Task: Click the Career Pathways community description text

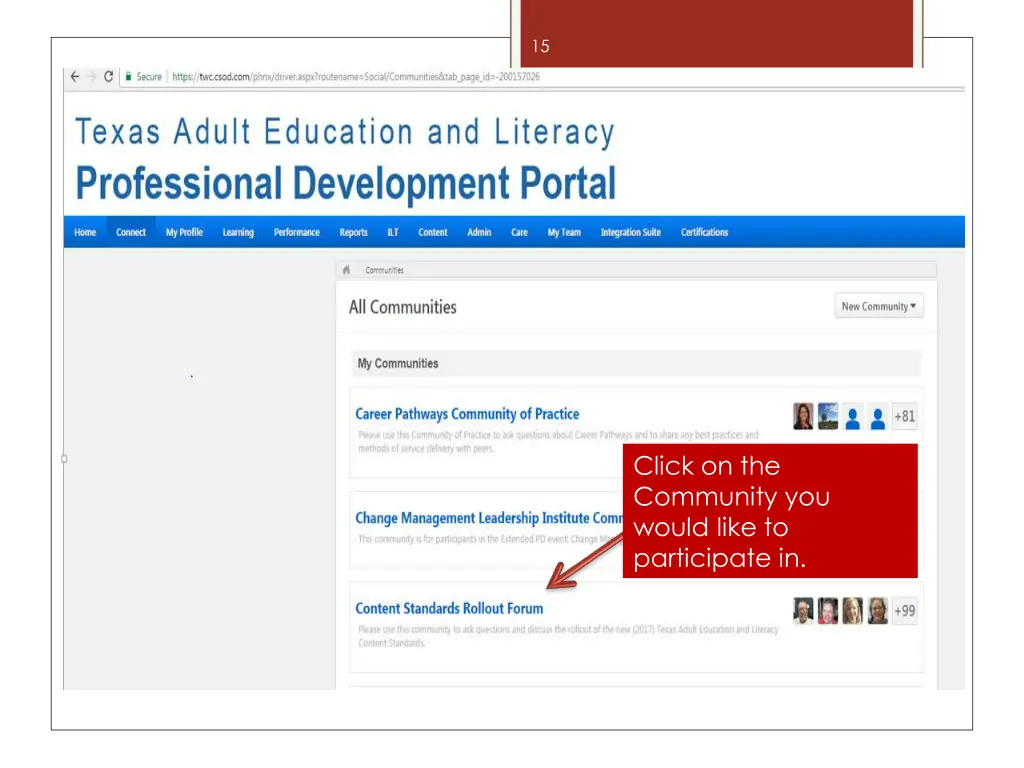Action: tap(558, 441)
